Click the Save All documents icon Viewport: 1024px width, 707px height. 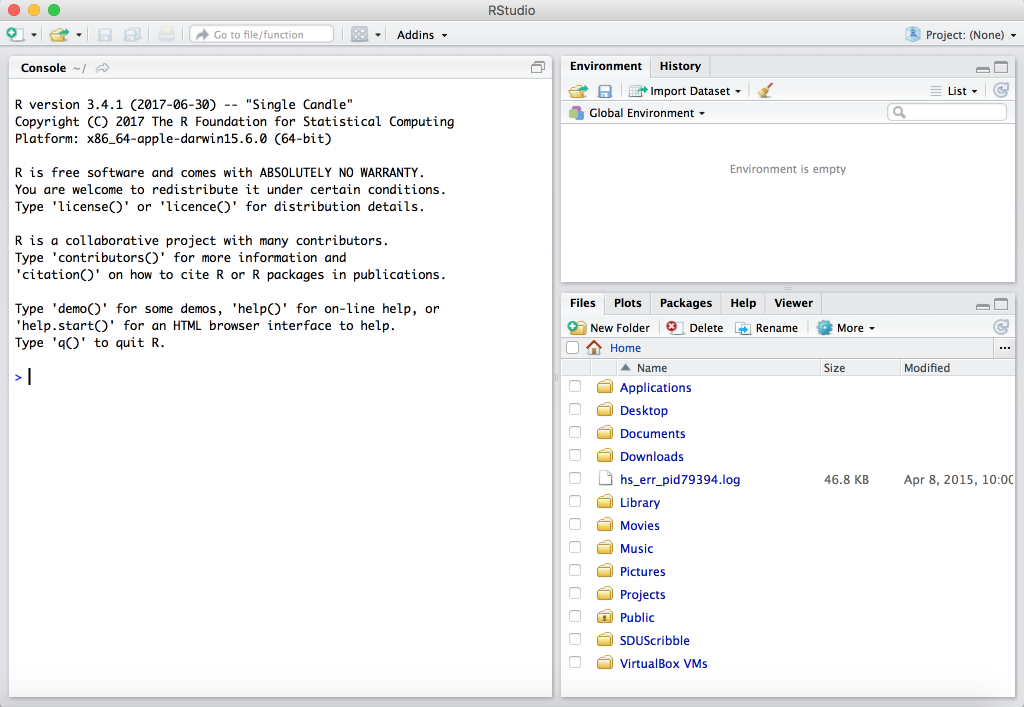133,35
